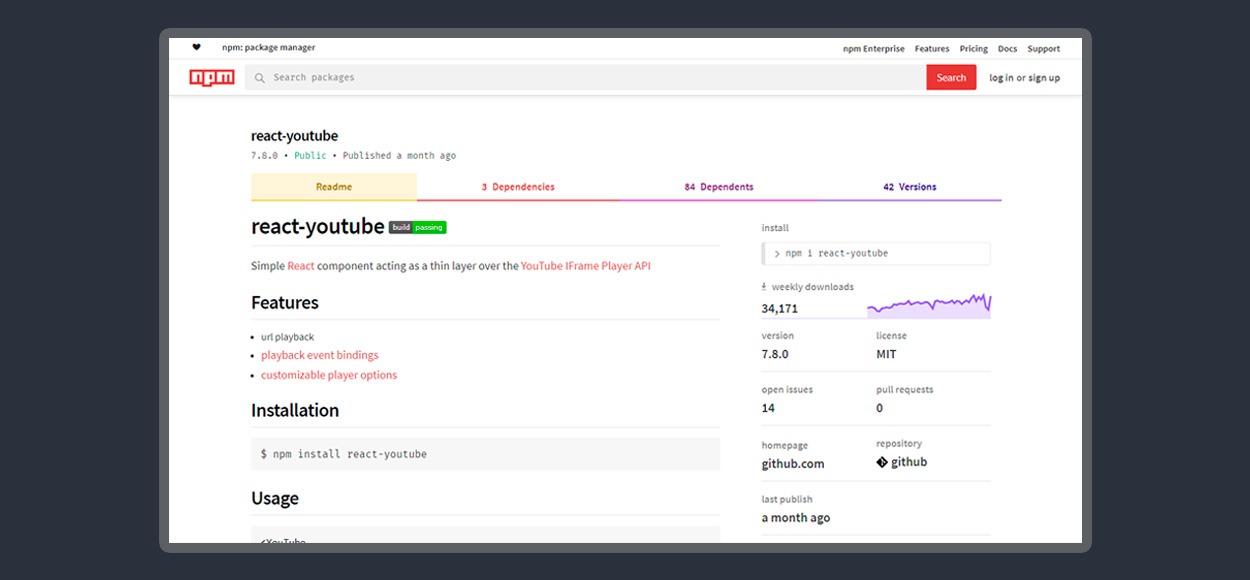Open the github repository link text
Viewport: 1250px width, 580px height.
(x=909, y=462)
